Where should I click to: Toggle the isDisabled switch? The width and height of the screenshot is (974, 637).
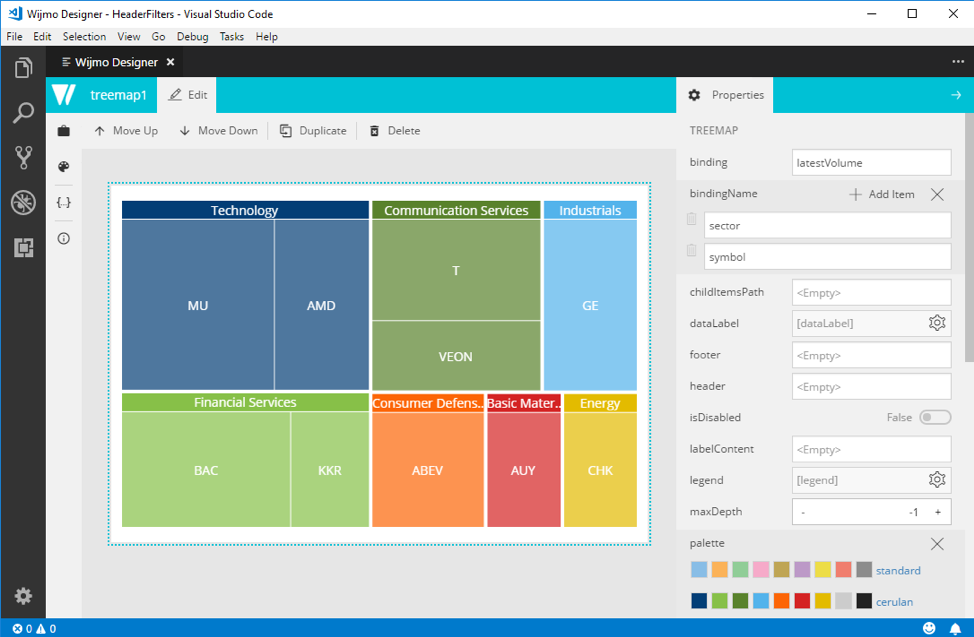934,417
